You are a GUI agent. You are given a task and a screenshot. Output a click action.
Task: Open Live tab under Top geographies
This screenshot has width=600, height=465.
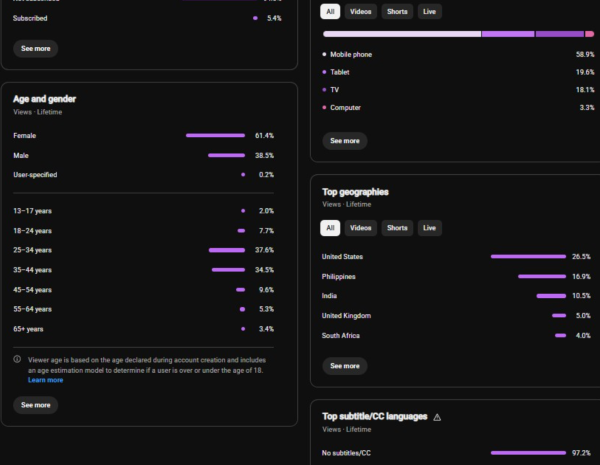point(429,228)
